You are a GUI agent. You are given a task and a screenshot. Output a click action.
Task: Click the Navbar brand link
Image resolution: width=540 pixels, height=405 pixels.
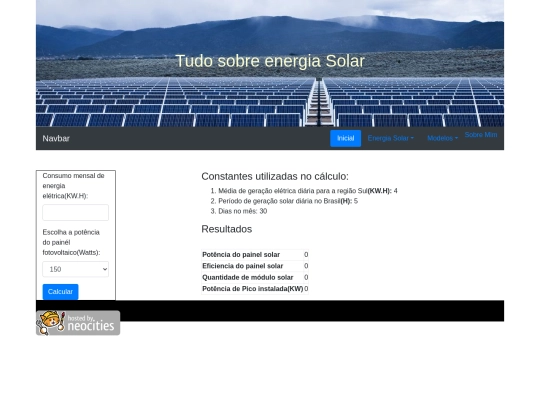(x=56, y=138)
